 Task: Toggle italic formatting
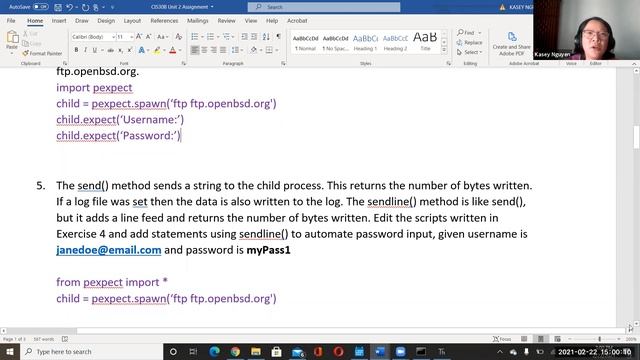pos(85,50)
